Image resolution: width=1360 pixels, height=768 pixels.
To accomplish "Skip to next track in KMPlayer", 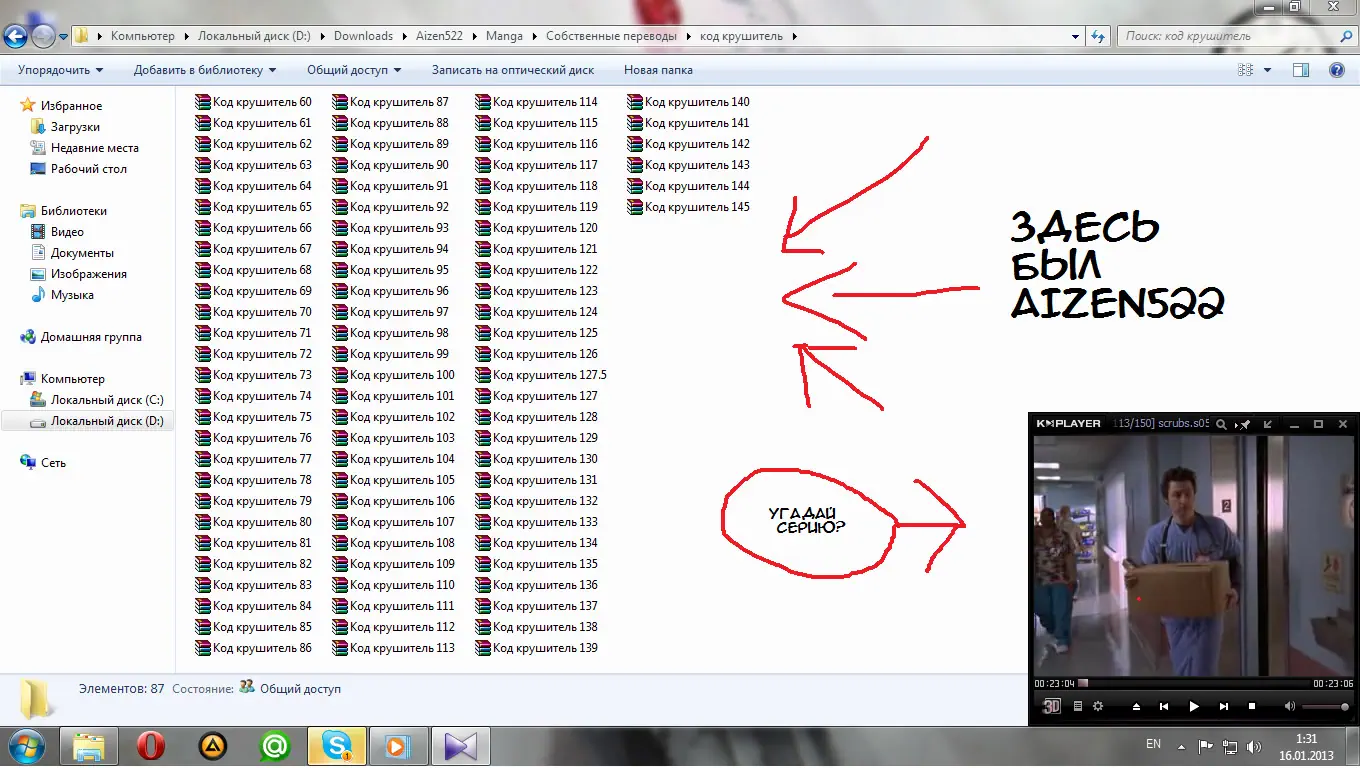I will [1223, 706].
